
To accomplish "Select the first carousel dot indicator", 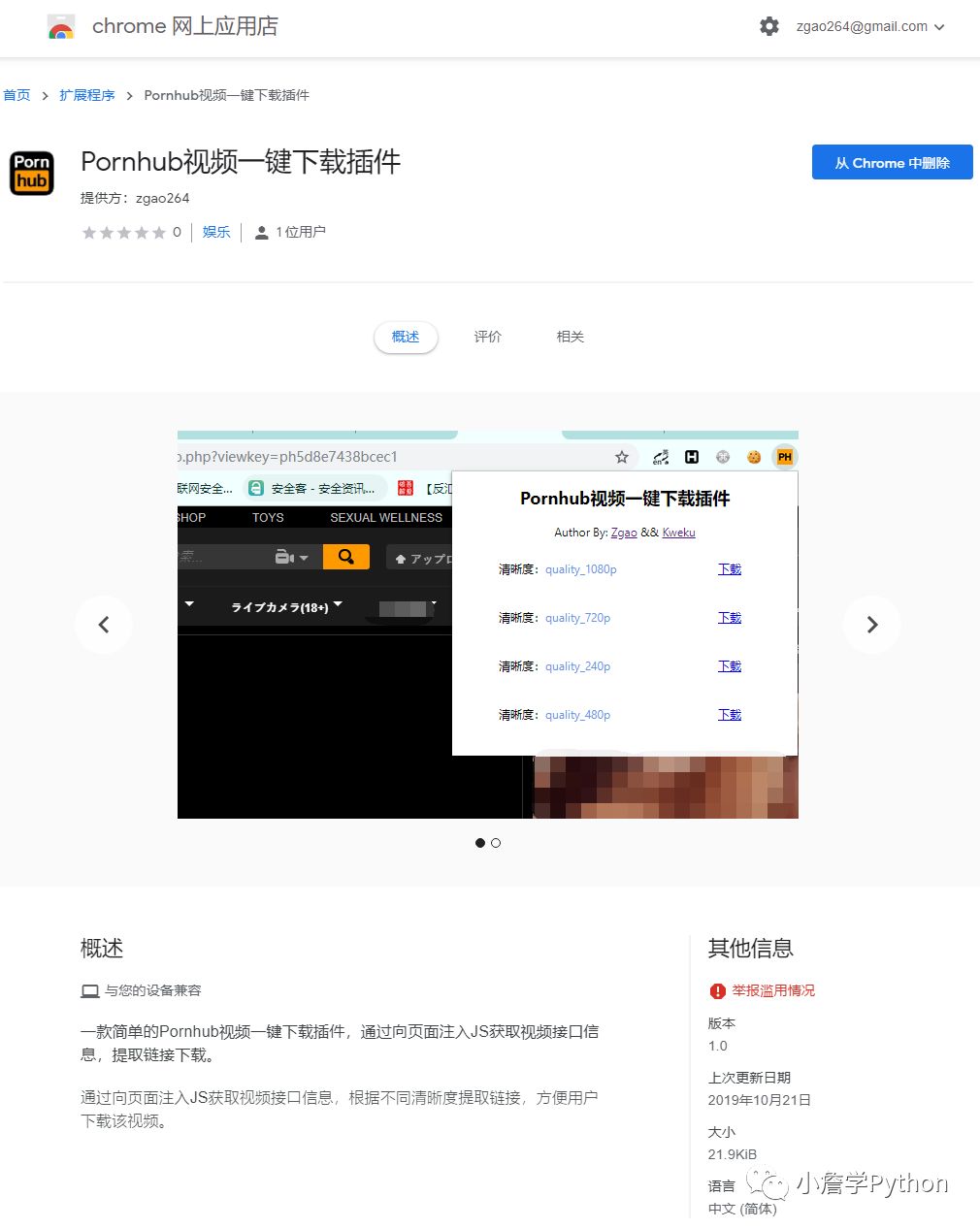I will tap(480, 843).
